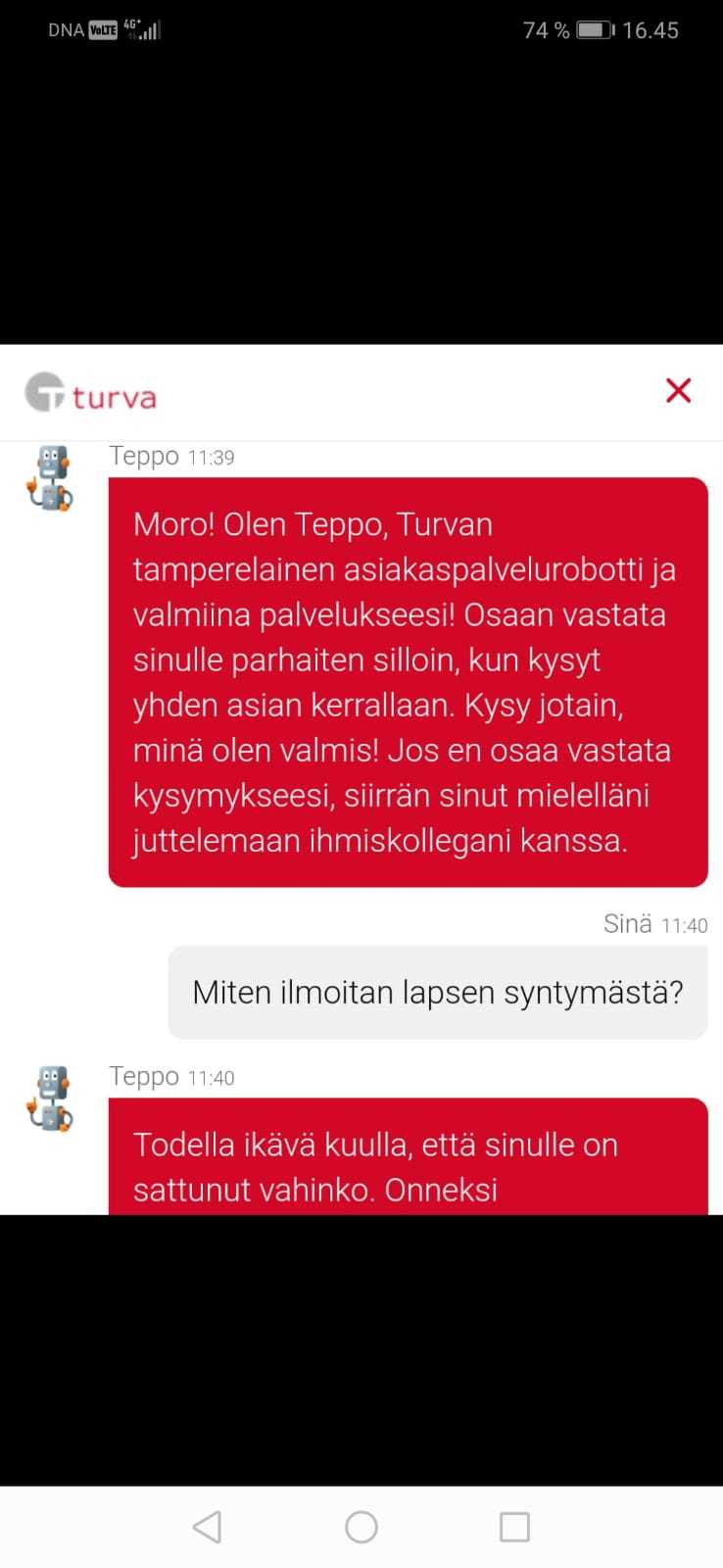The height and width of the screenshot is (1568, 723).
Task: Tap the Android home circle button
Action: pyautogui.click(x=361, y=1527)
